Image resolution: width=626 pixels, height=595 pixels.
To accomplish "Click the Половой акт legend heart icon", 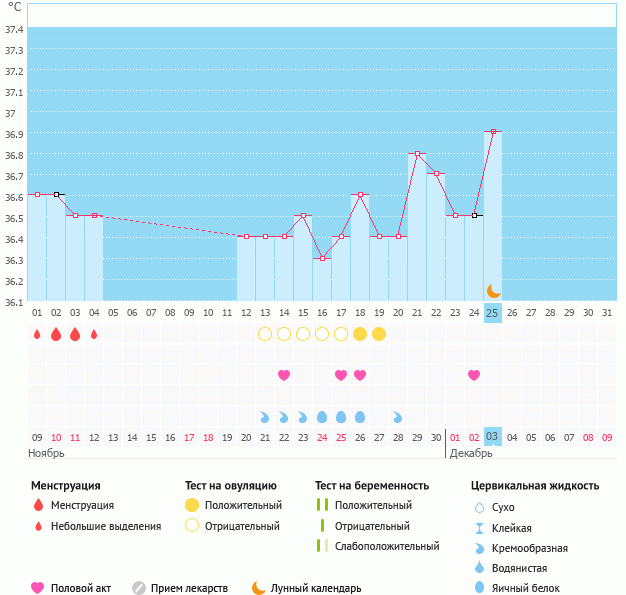I will point(38,588).
